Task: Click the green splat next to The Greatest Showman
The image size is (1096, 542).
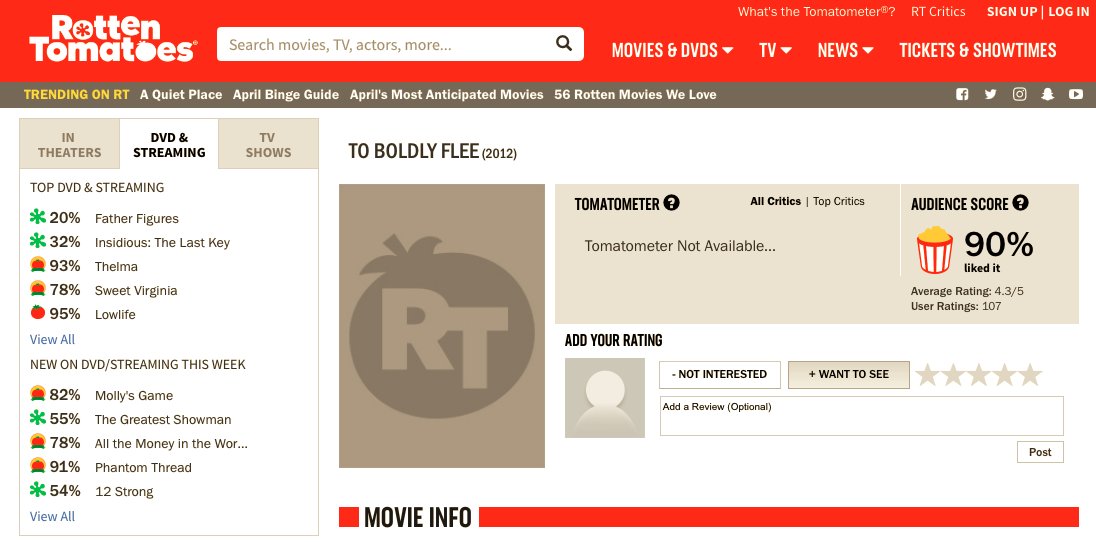Action: point(38,418)
